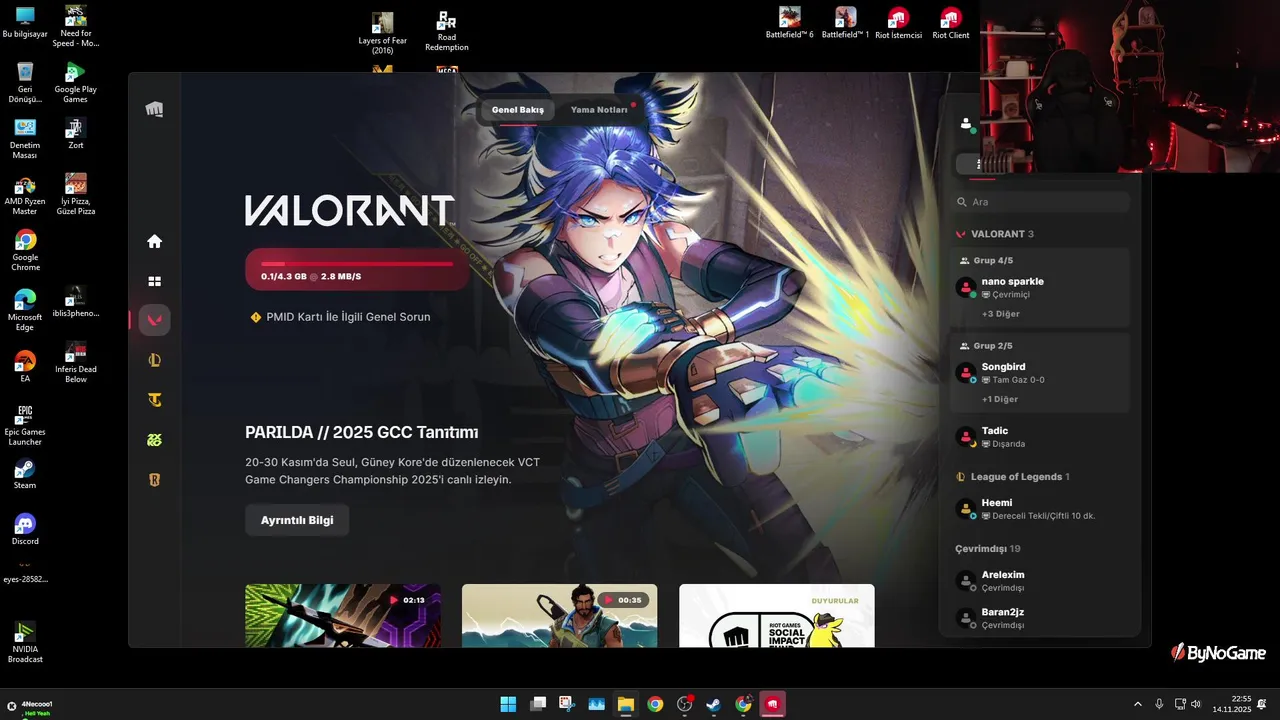Open PMID Kartı İle İlgili Genel Sorun notice

(x=348, y=317)
